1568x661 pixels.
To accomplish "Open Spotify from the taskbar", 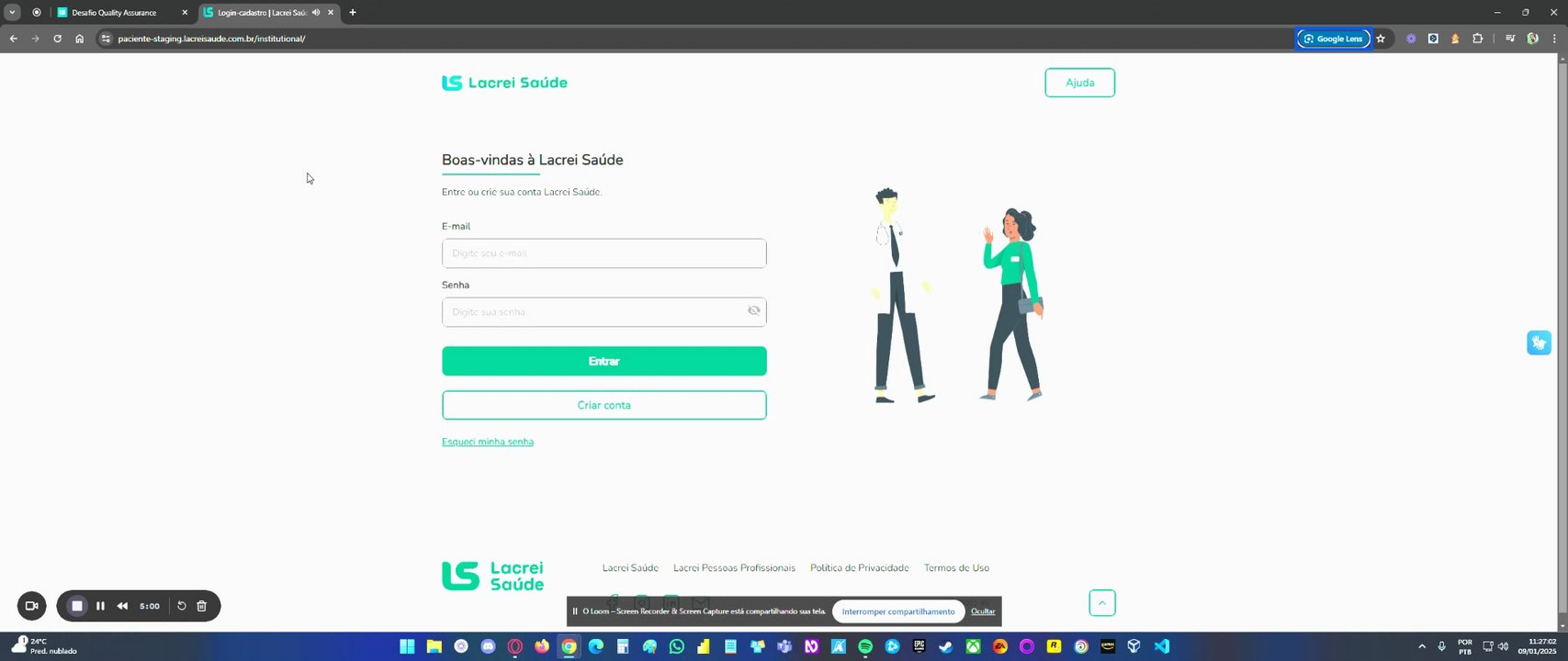I will tap(865, 646).
